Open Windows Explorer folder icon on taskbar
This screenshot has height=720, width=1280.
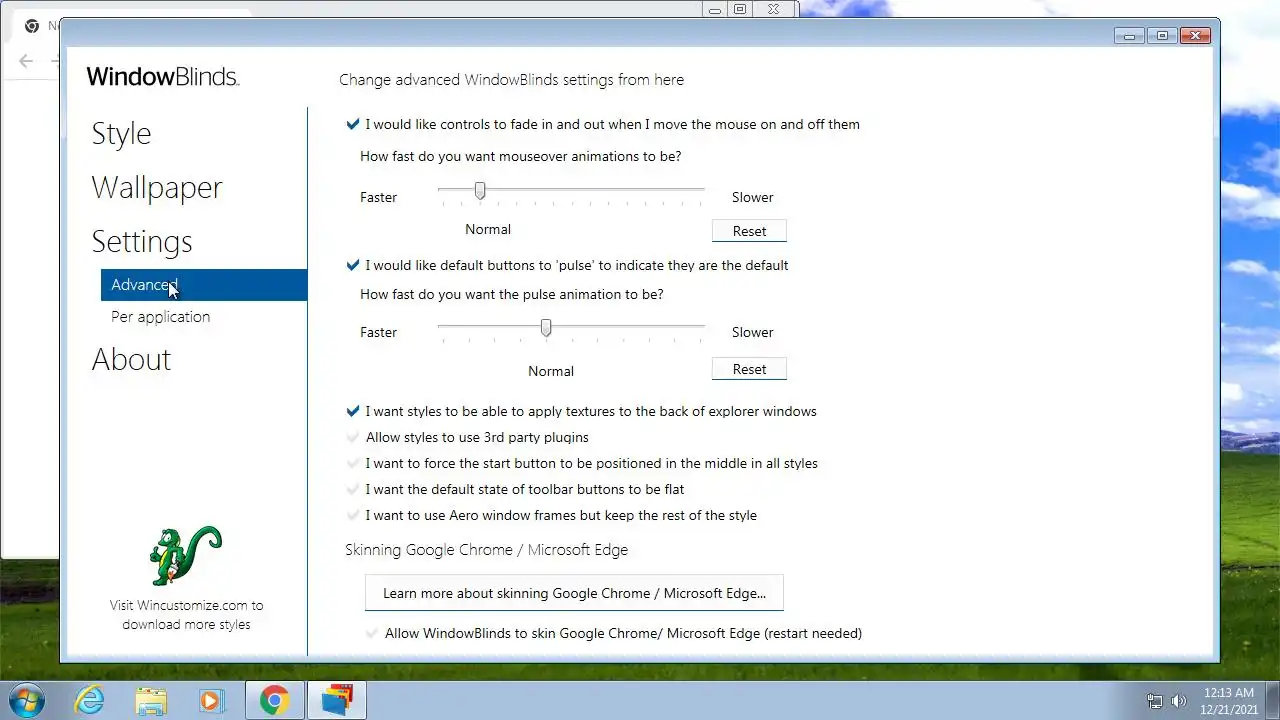[151, 700]
